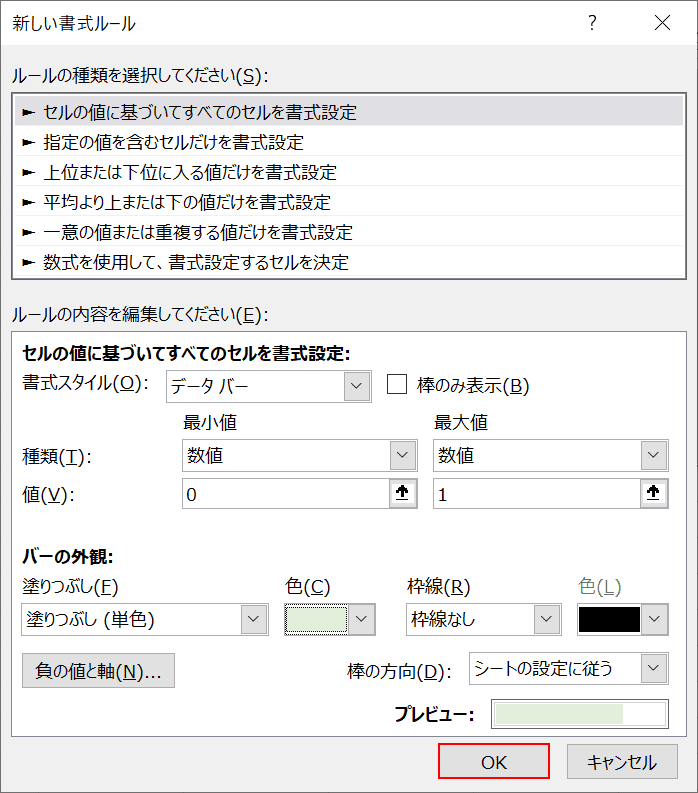Viewport: 698px width, 793px height.
Task: Click the 最大値 value field showing 1
Action: [537, 494]
